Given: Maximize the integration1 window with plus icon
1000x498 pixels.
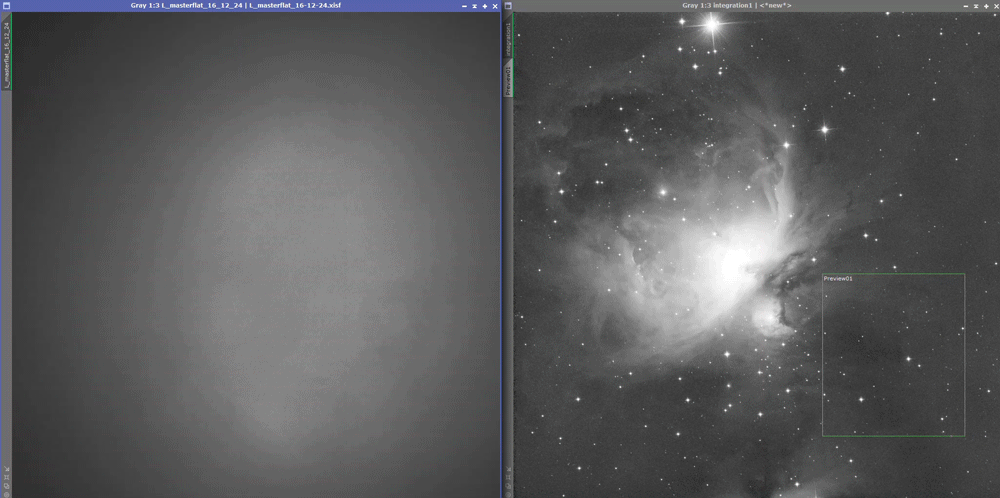Looking at the screenshot, I should 985,6.
